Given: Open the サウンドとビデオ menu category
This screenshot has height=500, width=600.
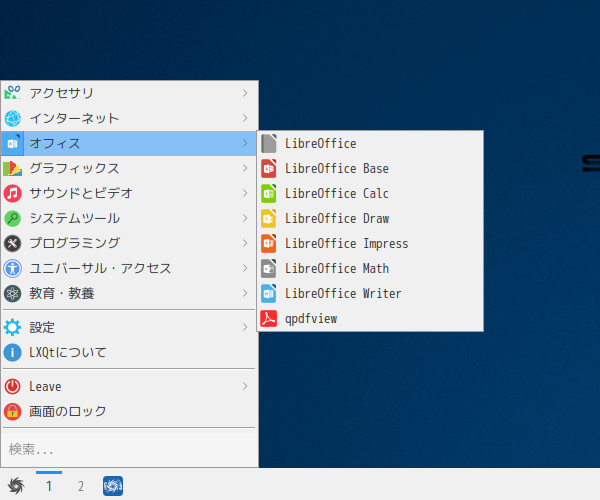Looking at the screenshot, I should click(x=129, y=193).
